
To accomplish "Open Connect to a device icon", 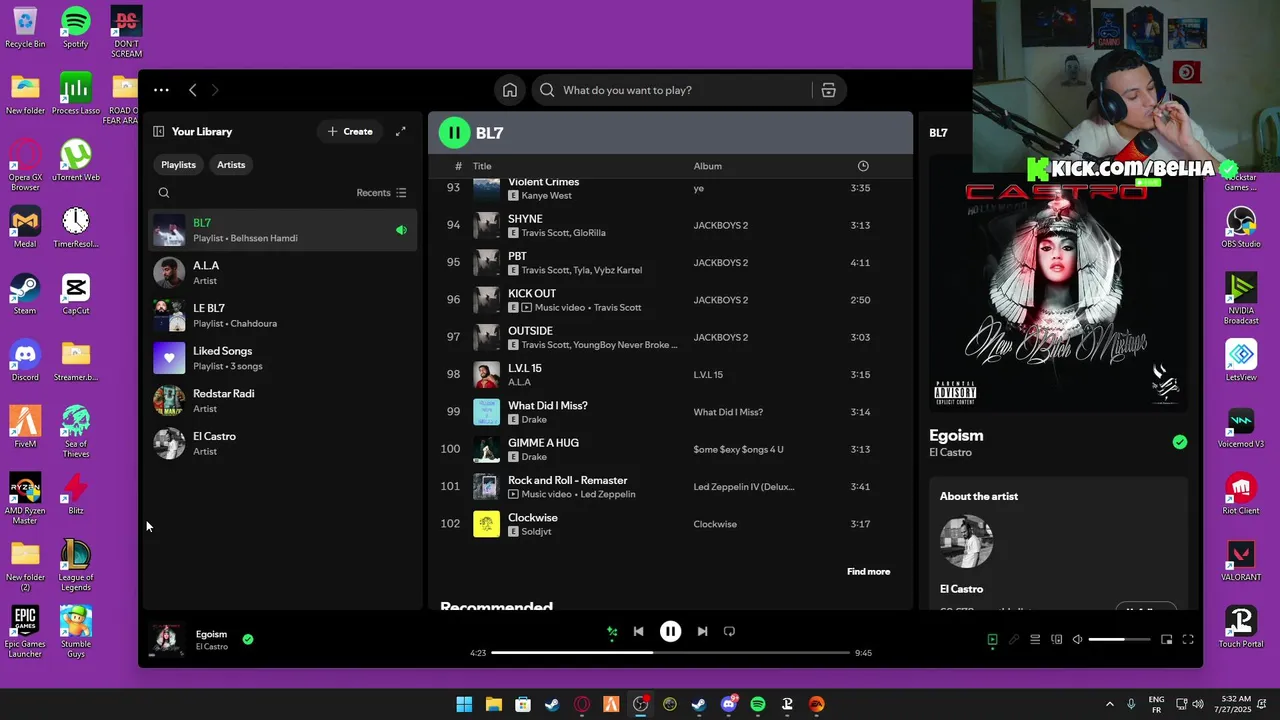I will point(1056,640).
